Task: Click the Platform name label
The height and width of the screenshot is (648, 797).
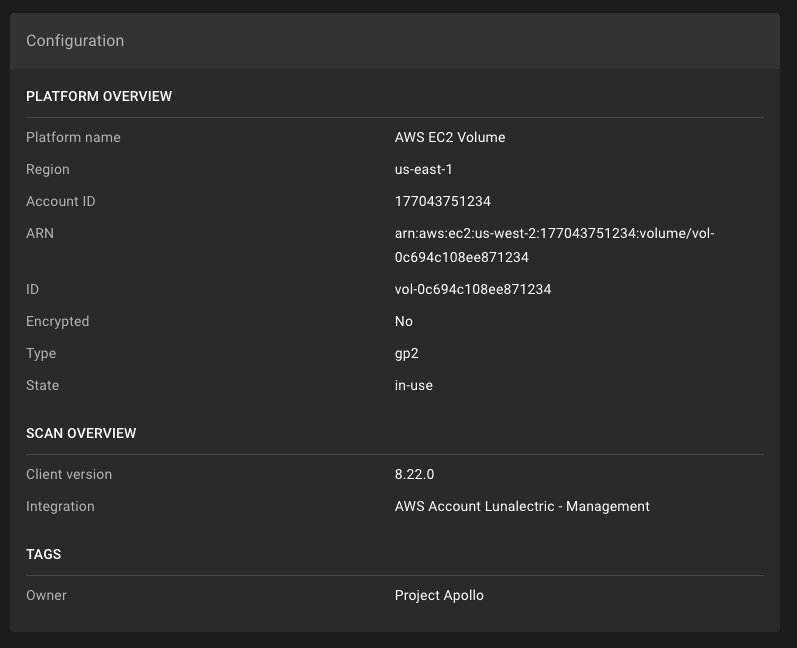Action: 73,137
